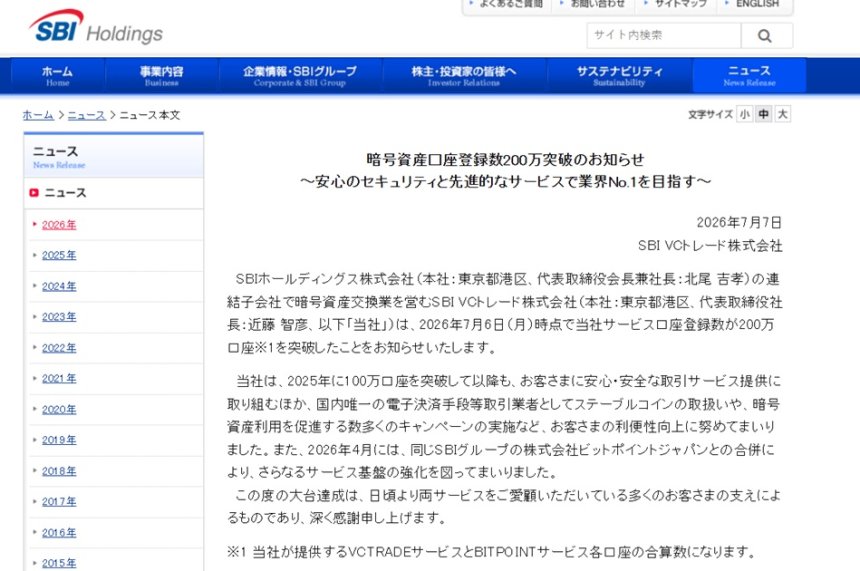This screenshot has width=860, height=571.
Task: Open the ニュース News Release menu
Action: (x=749, y=76)
